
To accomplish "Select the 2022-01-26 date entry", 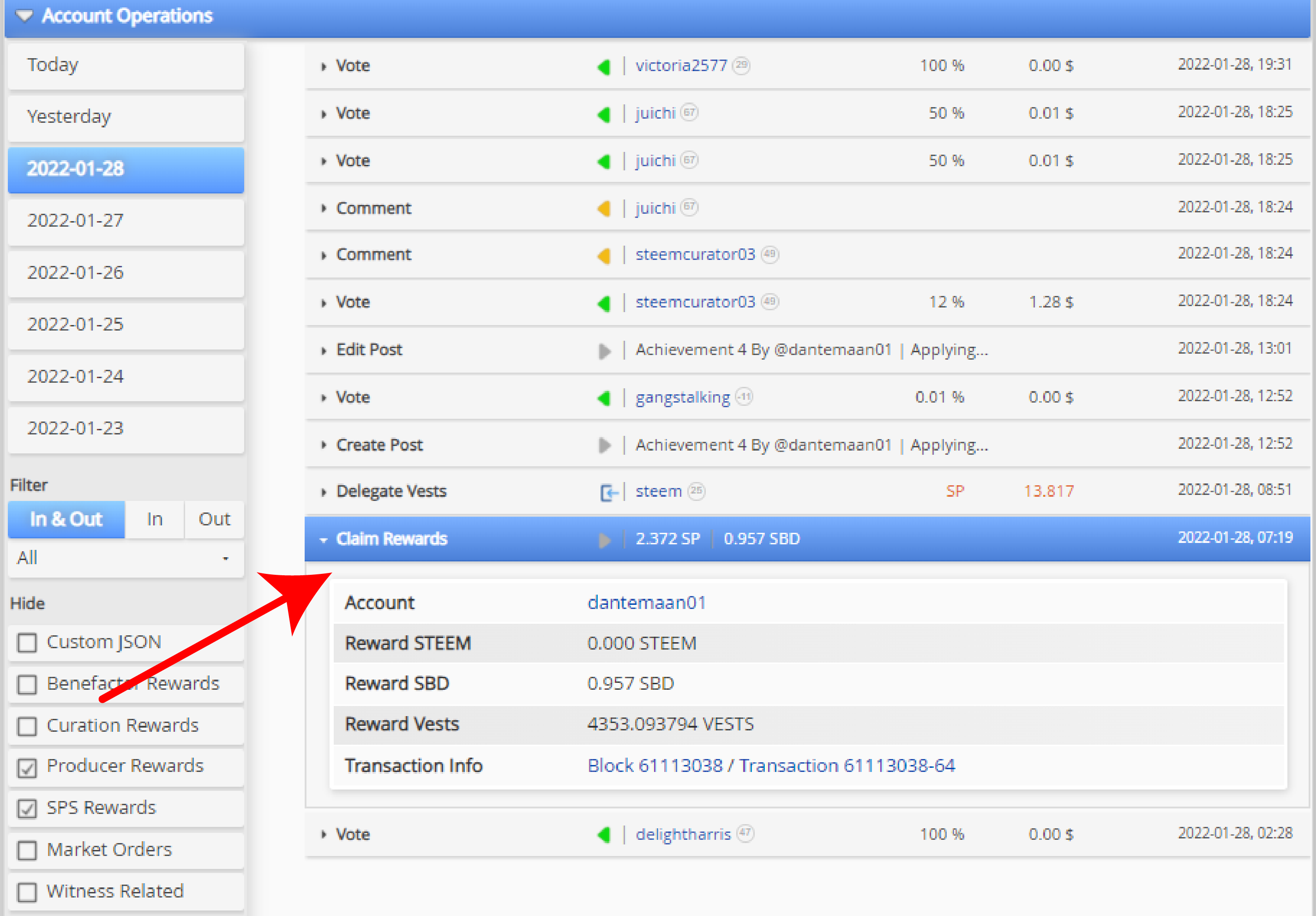I will coord(126,273).
